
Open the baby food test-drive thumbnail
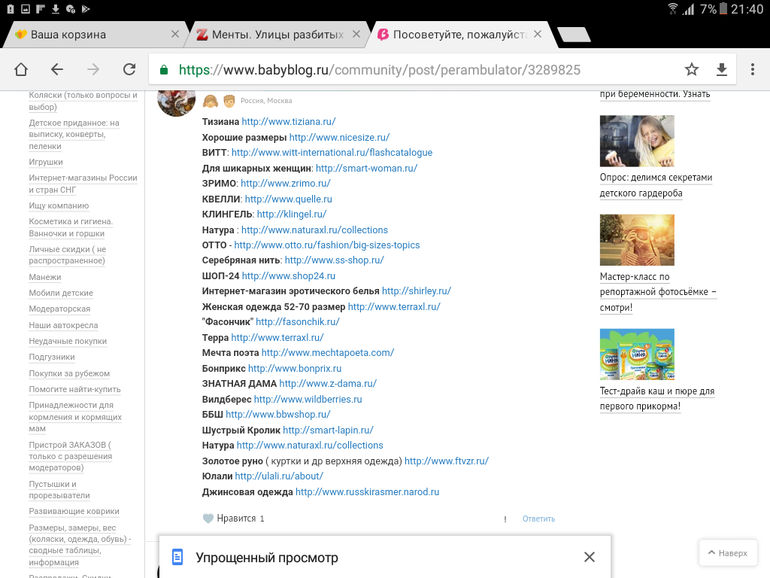pos(636,356)
